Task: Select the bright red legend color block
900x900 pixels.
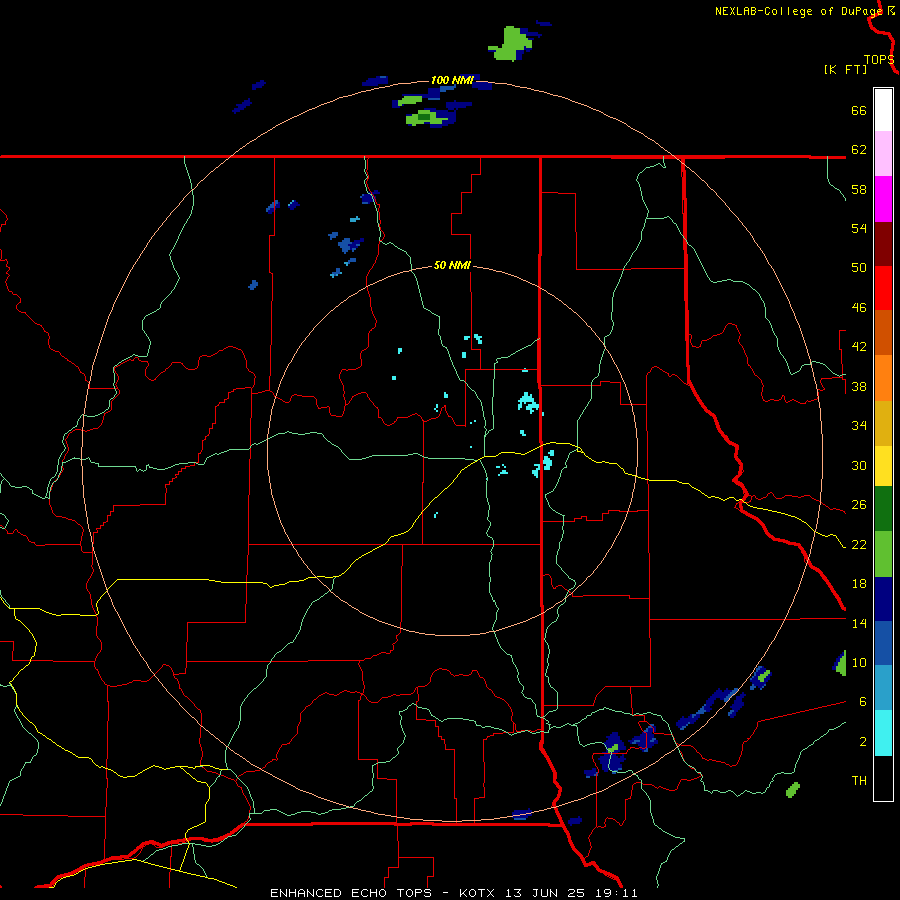Action: coord(883,288)
